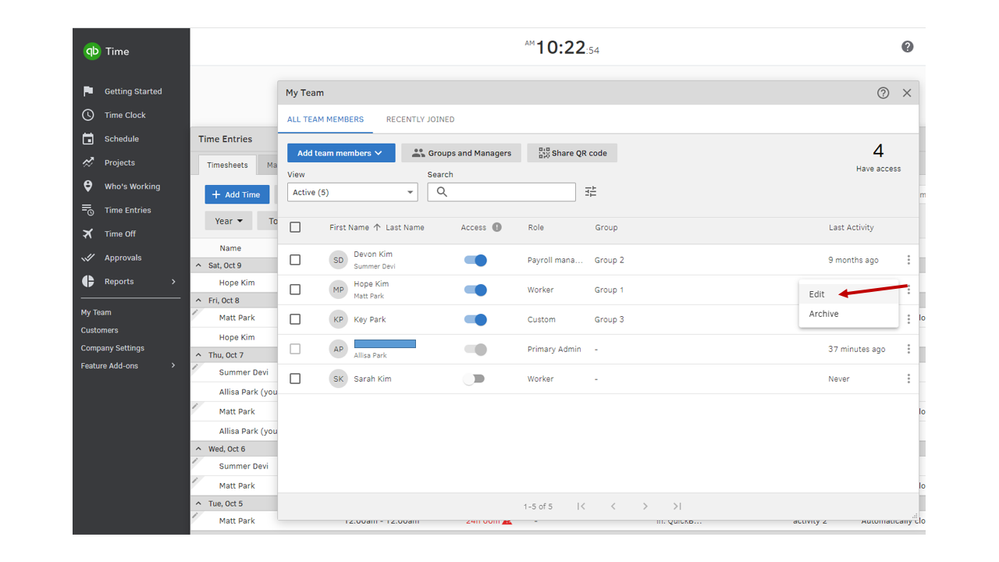Go to the next page of team list
The image size is (999, 562).
[x=645, y=506]
